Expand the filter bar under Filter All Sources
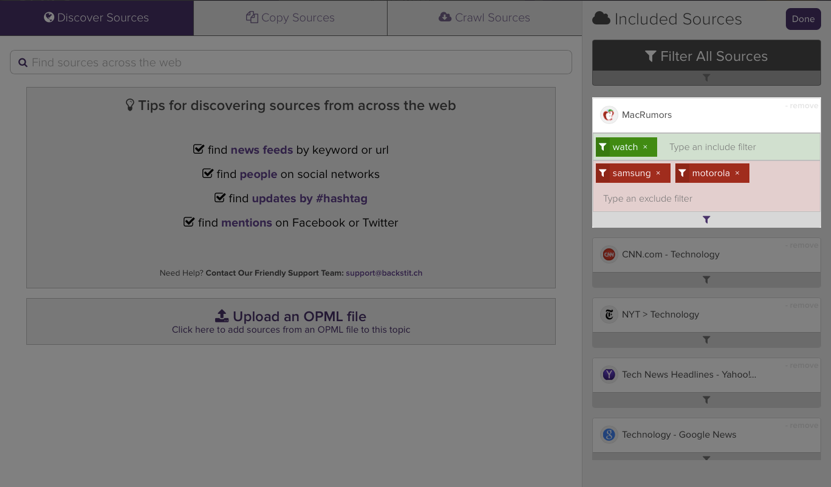The image size is (831, 487). tap(706, 78)
